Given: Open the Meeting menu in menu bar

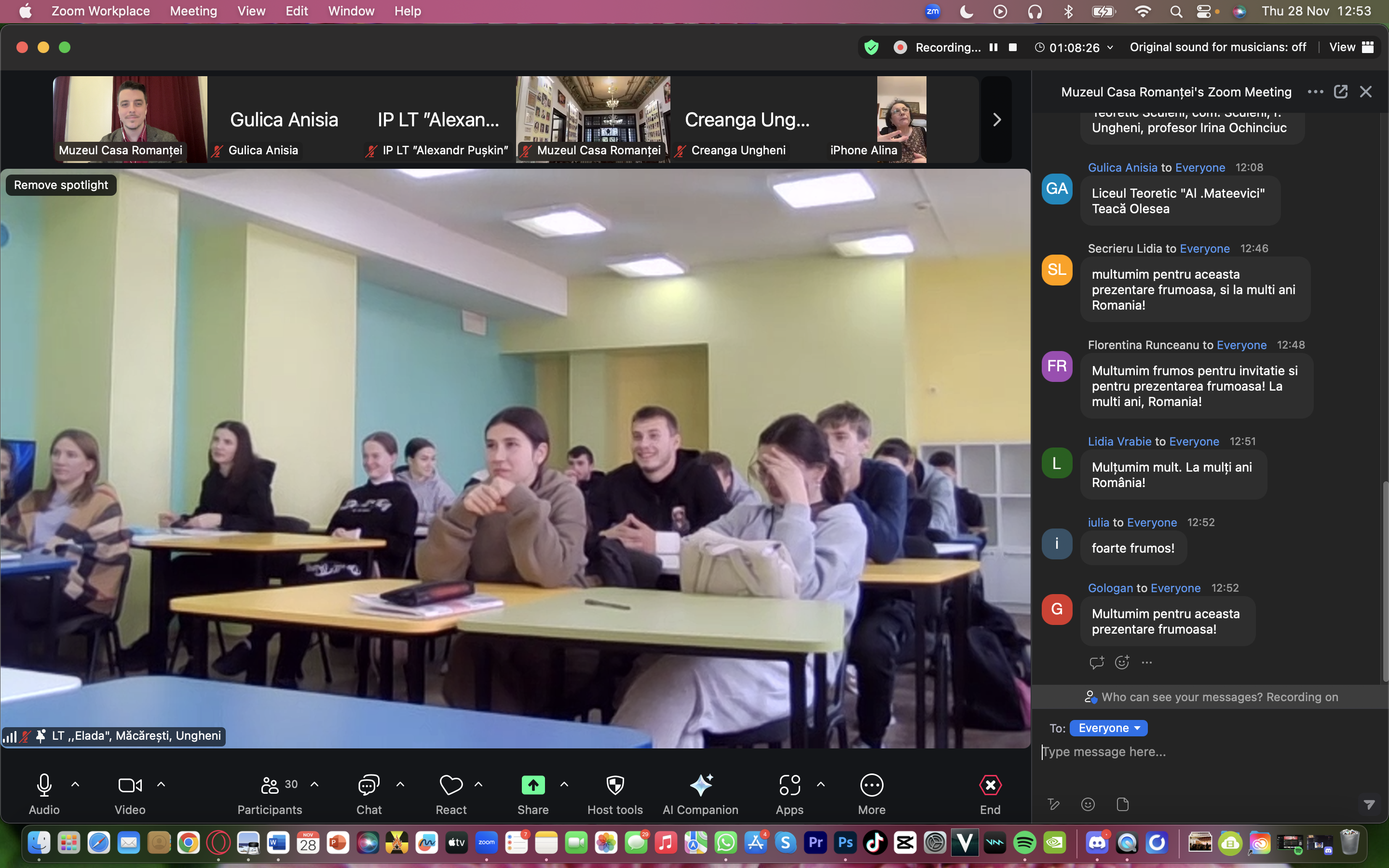Looking at the screenshot, I should [x=193, y=11].
